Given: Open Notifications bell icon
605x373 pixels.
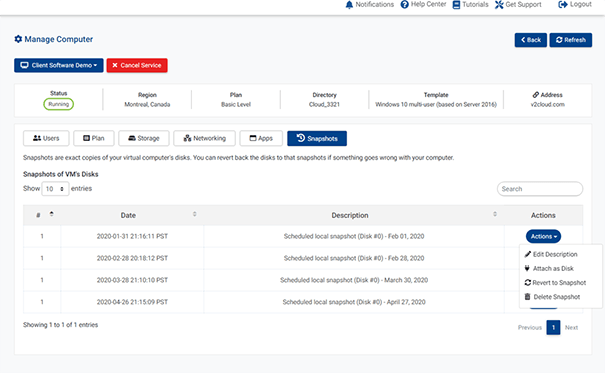Looking at the screenshot, I should coord(349,5).
